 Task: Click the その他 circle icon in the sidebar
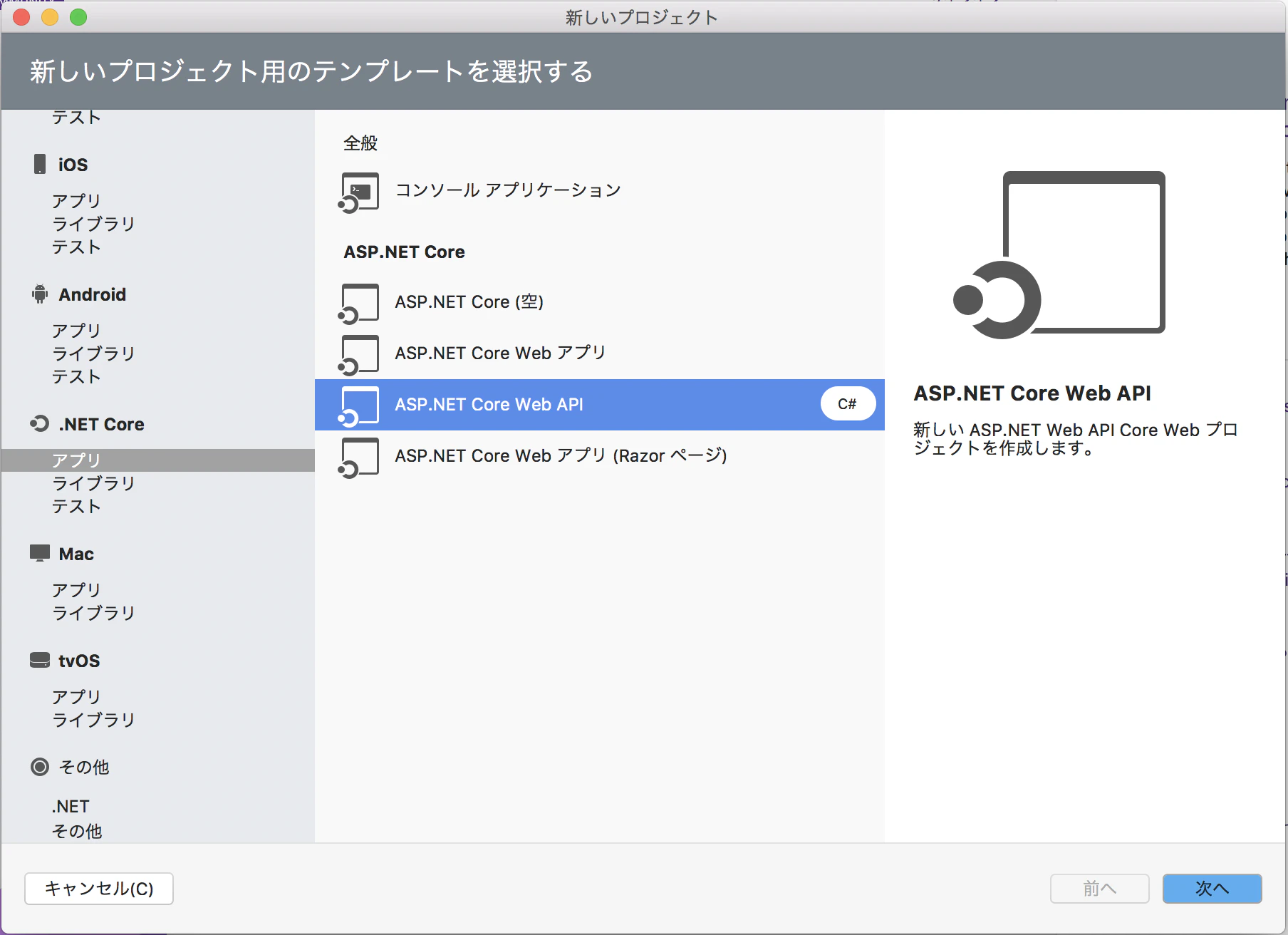tap(40, 767)
